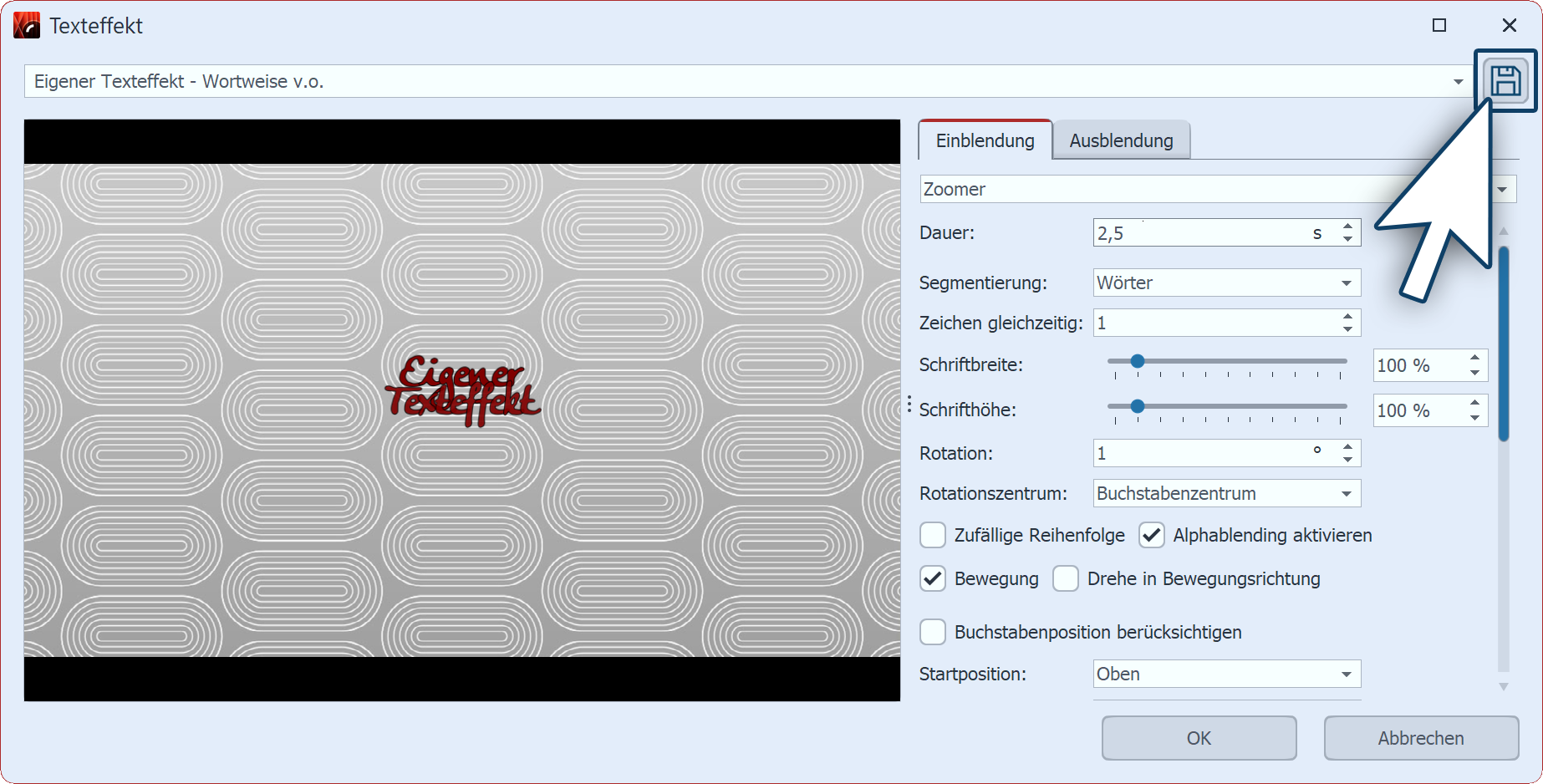Increase Schriftbreite percentage with up arrow
Viewport: 1543px width, 784px height.
[1474, 359]
